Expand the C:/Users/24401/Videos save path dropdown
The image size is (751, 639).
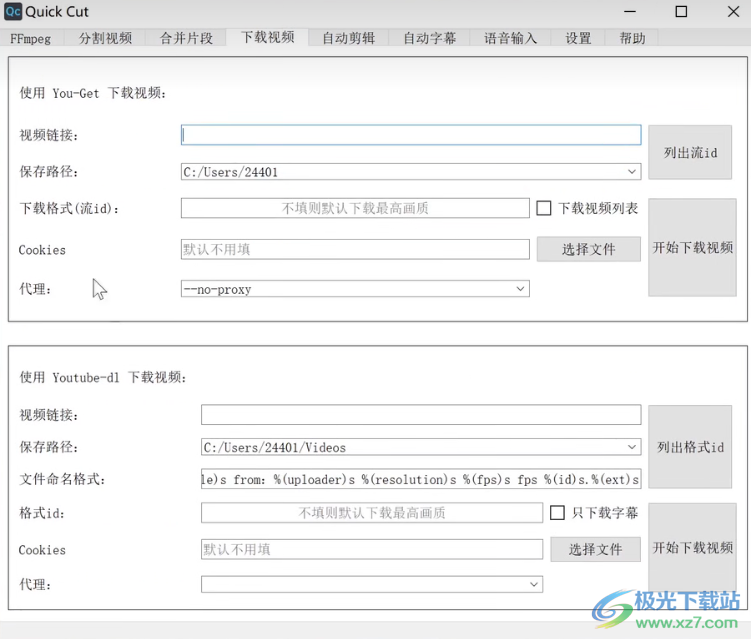(x=421, y=447)
